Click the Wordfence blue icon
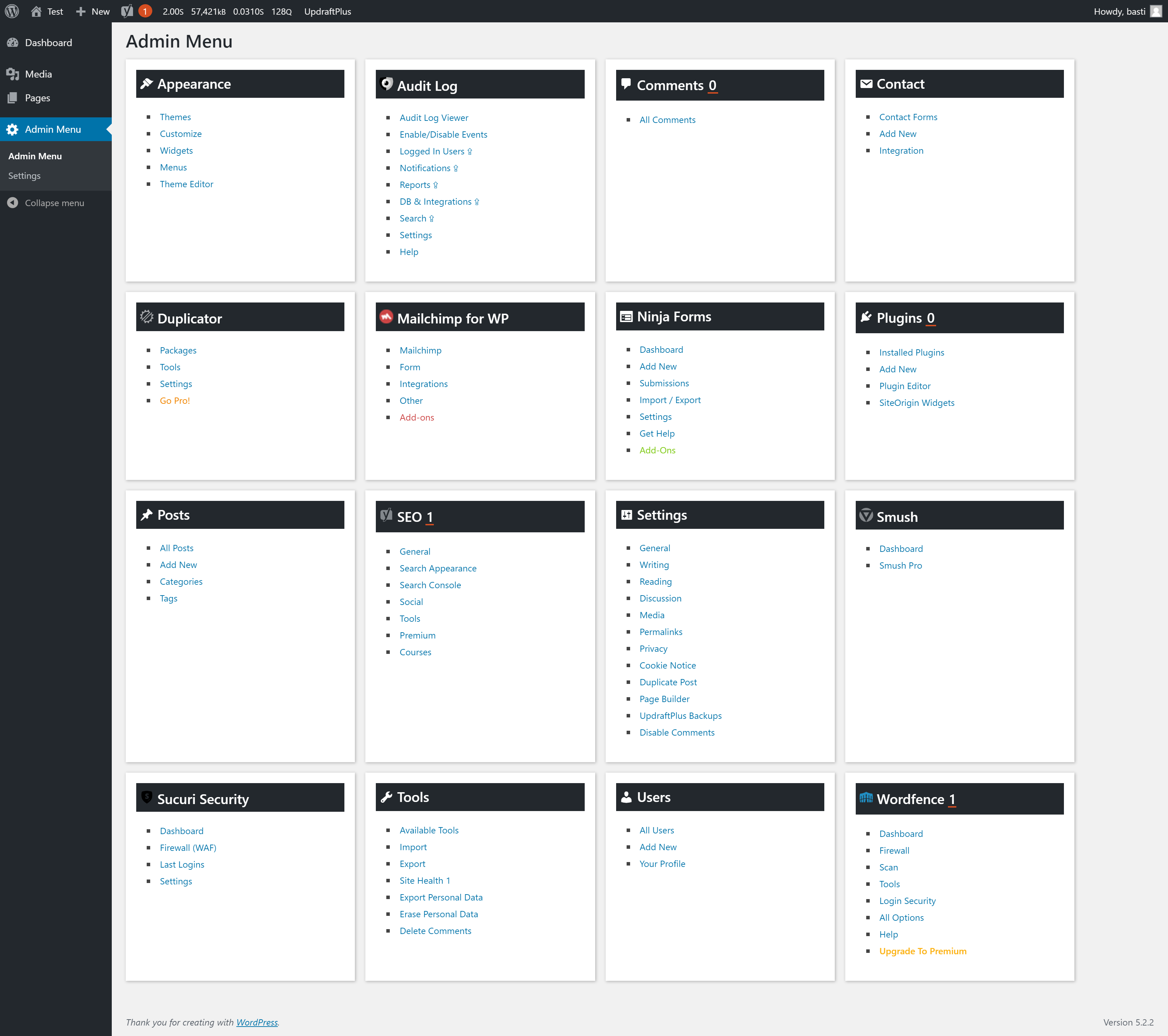The image size is (1168, 1036). (866, 797)
